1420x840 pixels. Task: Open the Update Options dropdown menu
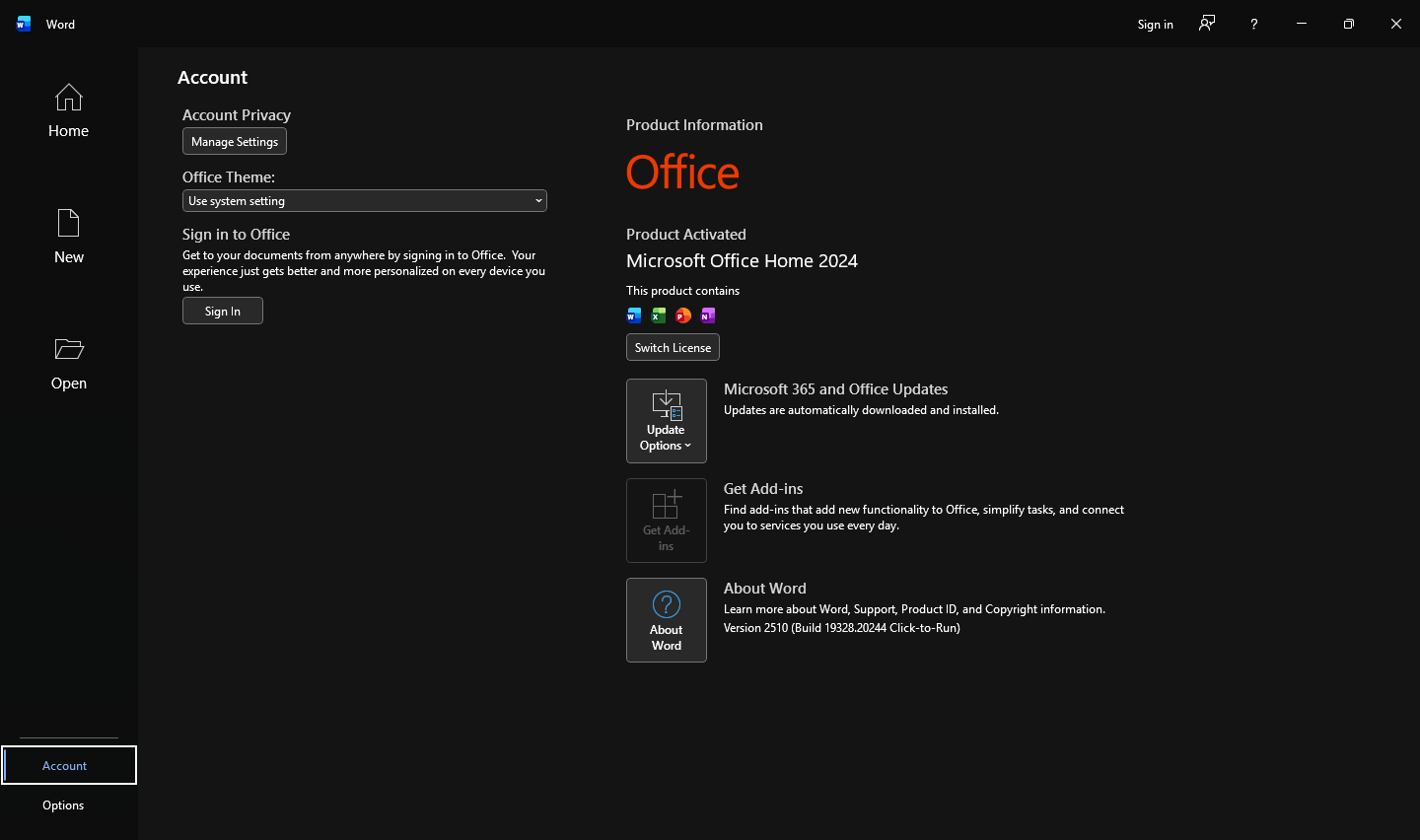[667, 421]
